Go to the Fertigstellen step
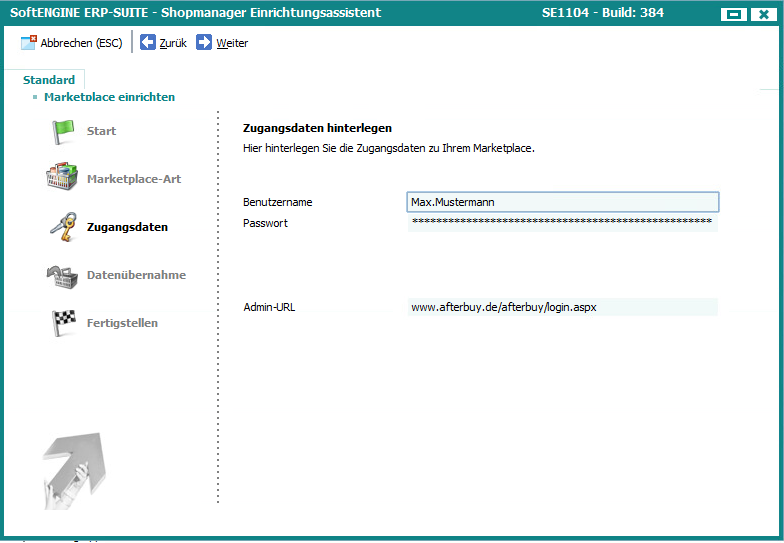Image resolution: width=784 pixels, height=543 pixels. pyautogui.click(x=122, y=323)
